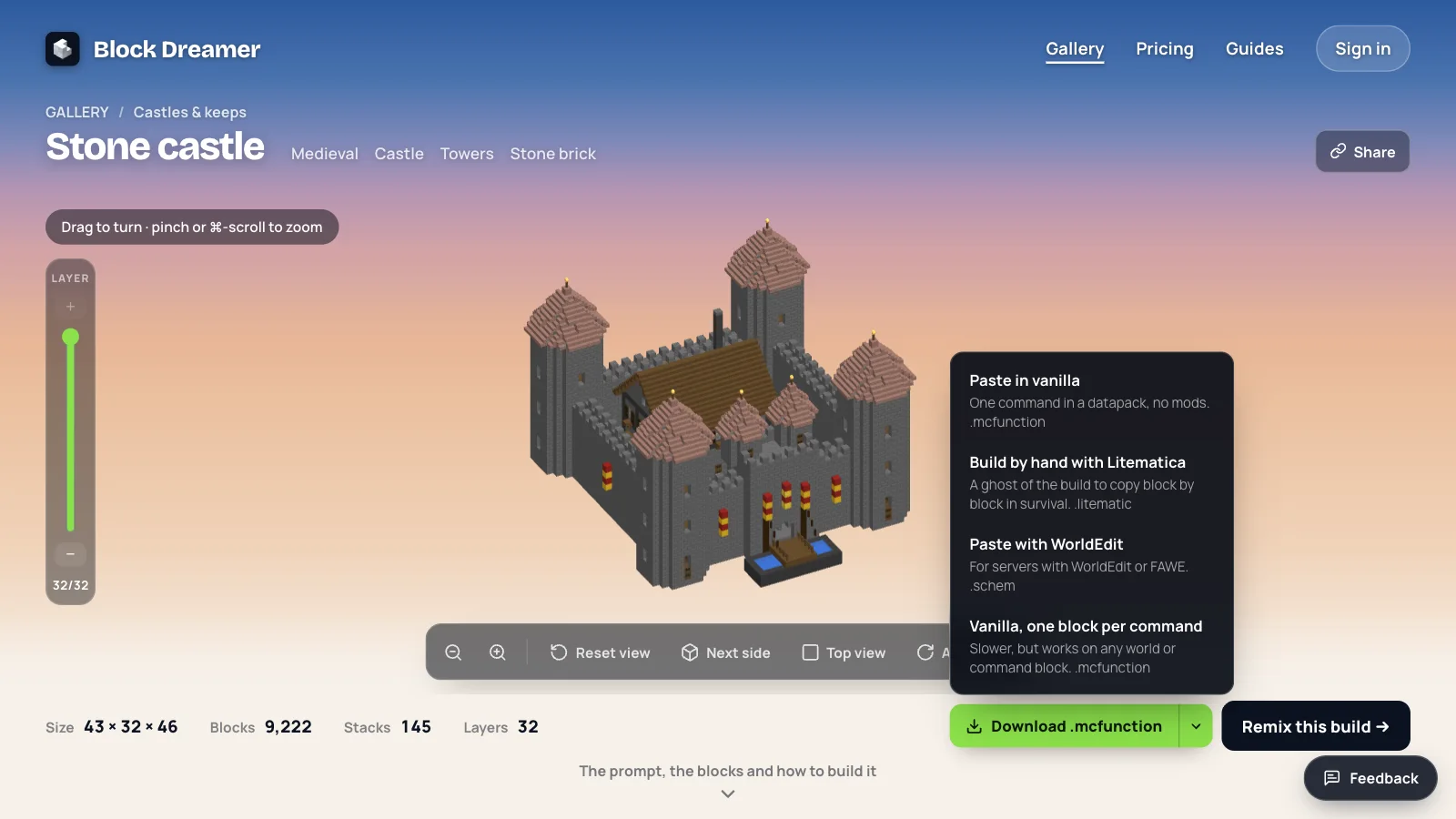
Task: Click 'The prompt, the blocks and how to build it'
Action: (728, 771)
